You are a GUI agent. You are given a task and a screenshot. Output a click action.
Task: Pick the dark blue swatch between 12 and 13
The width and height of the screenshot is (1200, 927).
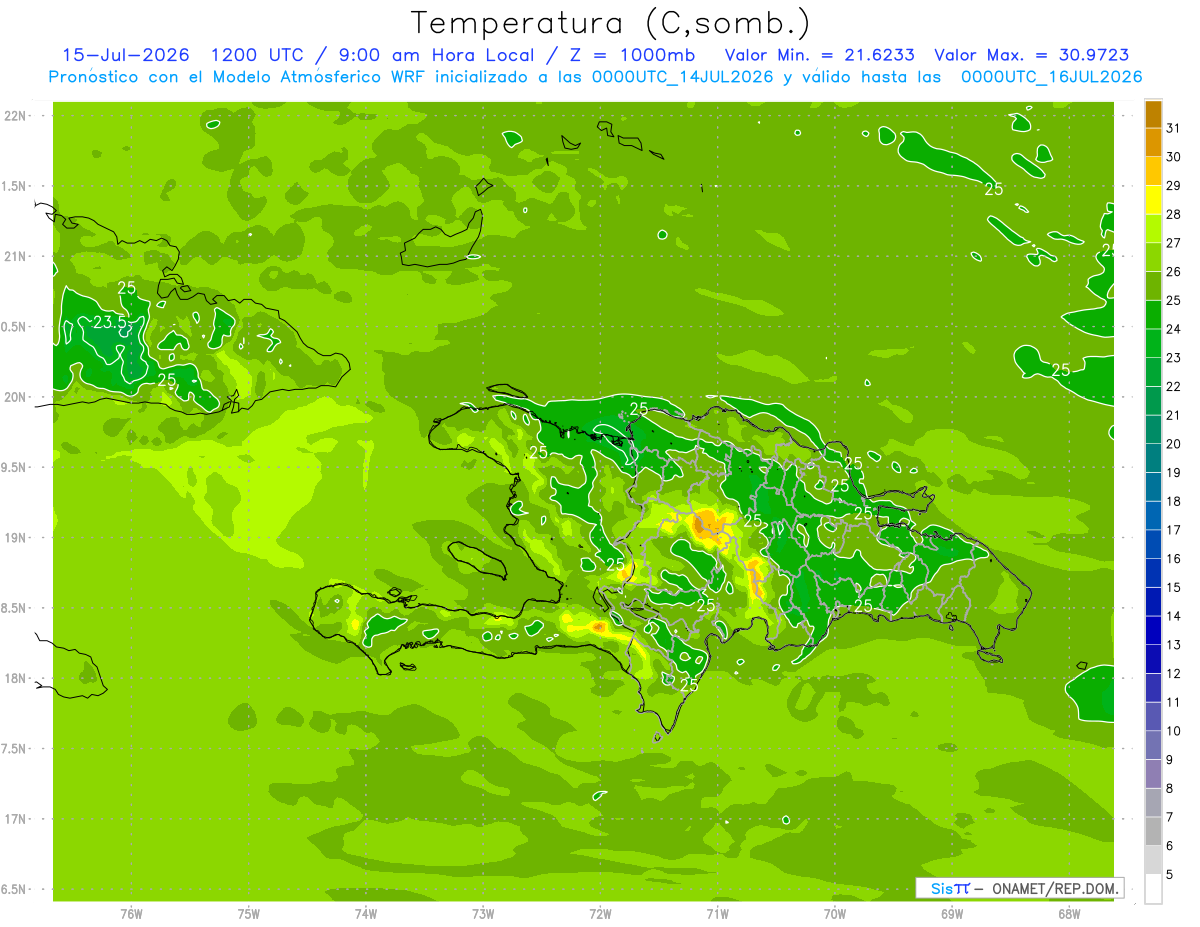(1153, 659)
